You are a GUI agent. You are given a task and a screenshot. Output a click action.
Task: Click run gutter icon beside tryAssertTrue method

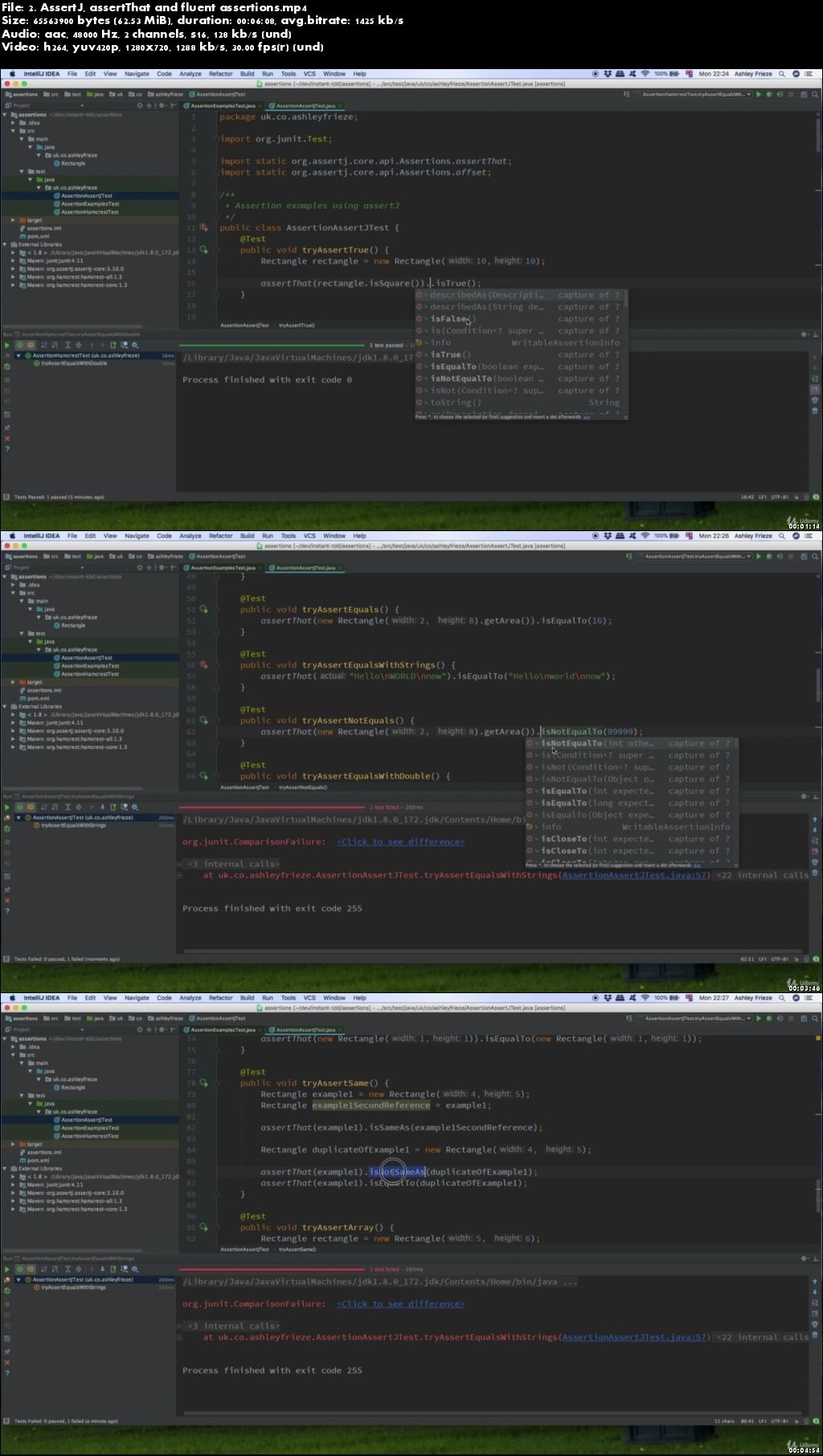click(x=204, y=250)
